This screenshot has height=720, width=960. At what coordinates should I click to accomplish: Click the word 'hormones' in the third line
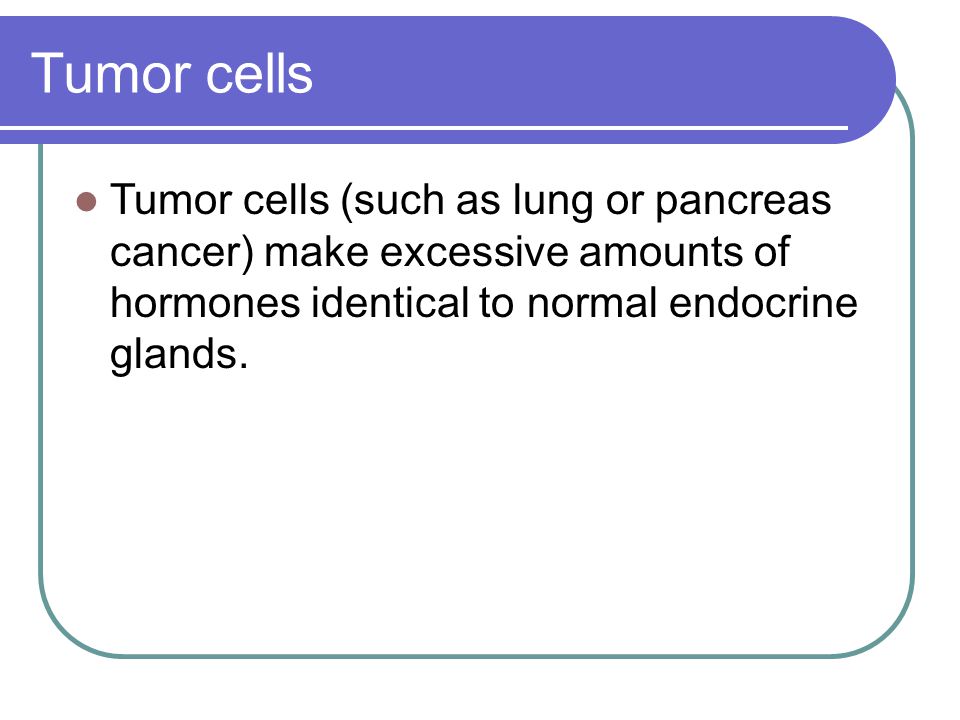click(205, 302)
